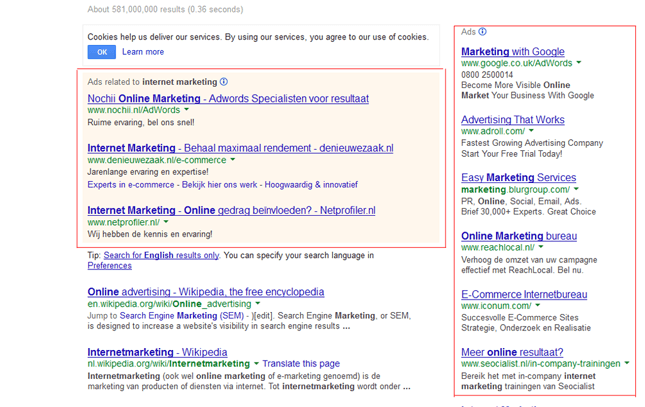Screen dimensions: 645x407
Task: Click 'Succesvolle E-Commerce Sites' description text
Action: click(520, 318)
